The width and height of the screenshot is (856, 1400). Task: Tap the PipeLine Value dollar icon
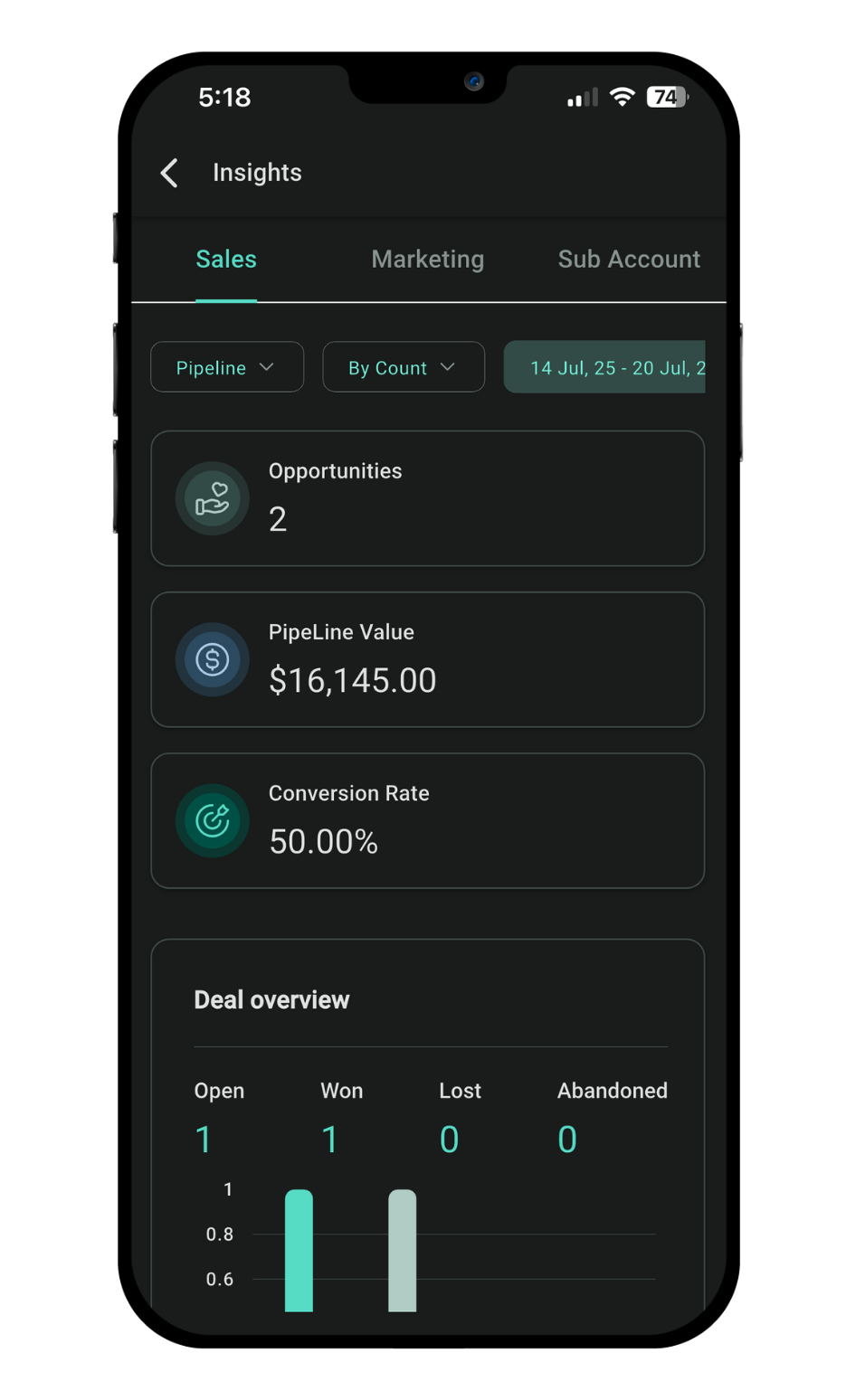(x=212, y=659)
